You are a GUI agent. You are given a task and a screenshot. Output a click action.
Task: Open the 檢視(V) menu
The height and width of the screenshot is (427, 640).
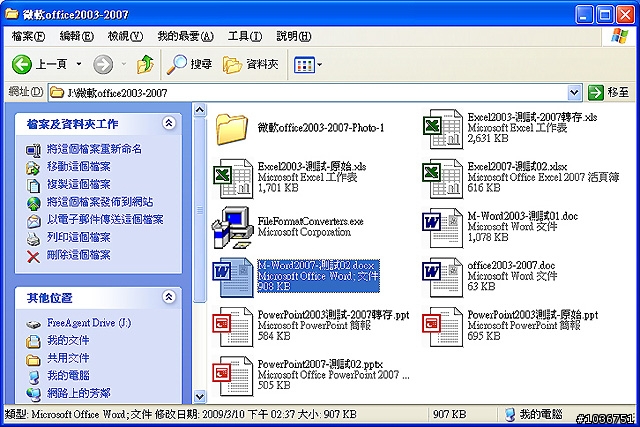click(125, 36)
